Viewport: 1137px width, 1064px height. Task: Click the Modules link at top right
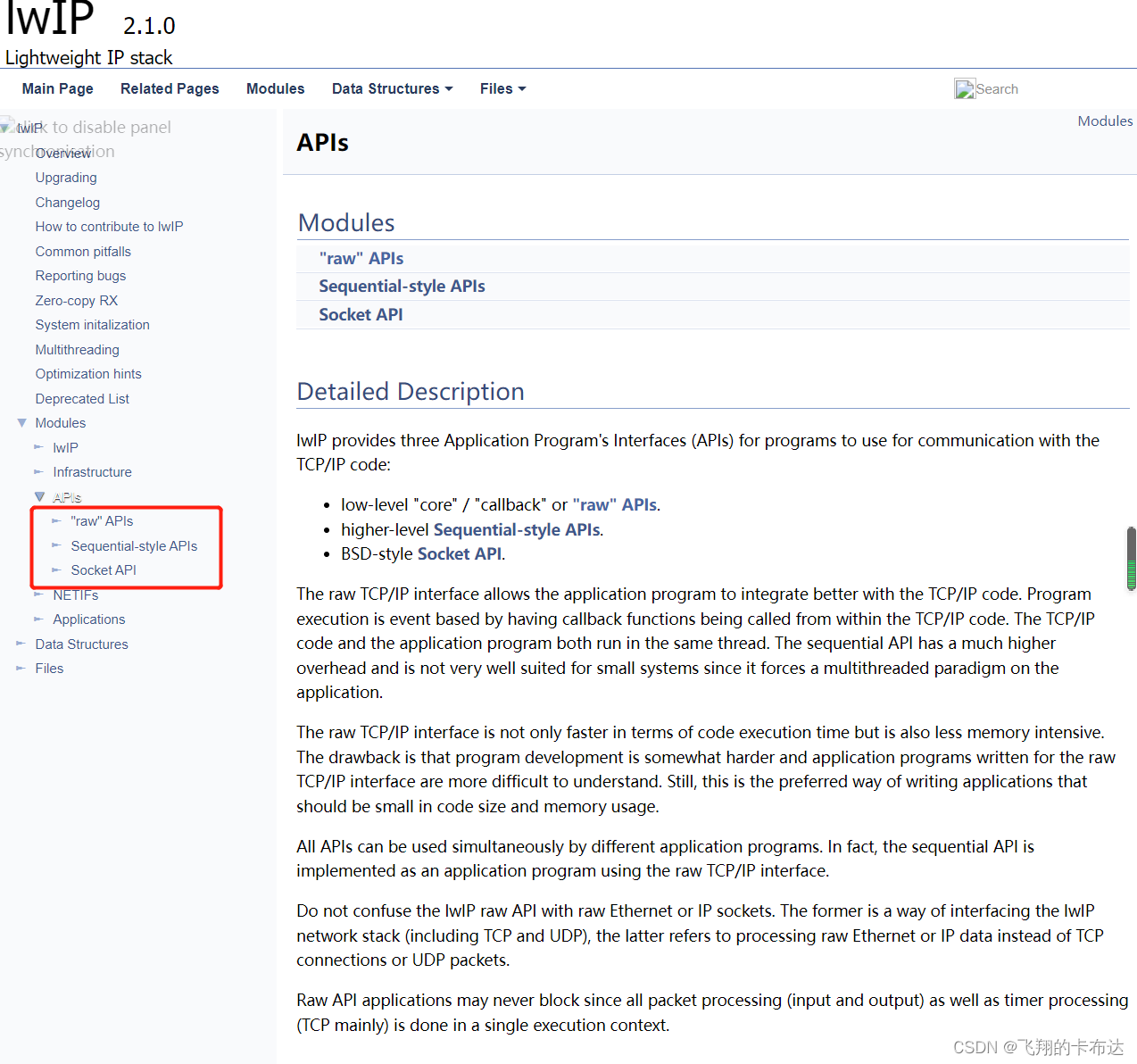1104,121
